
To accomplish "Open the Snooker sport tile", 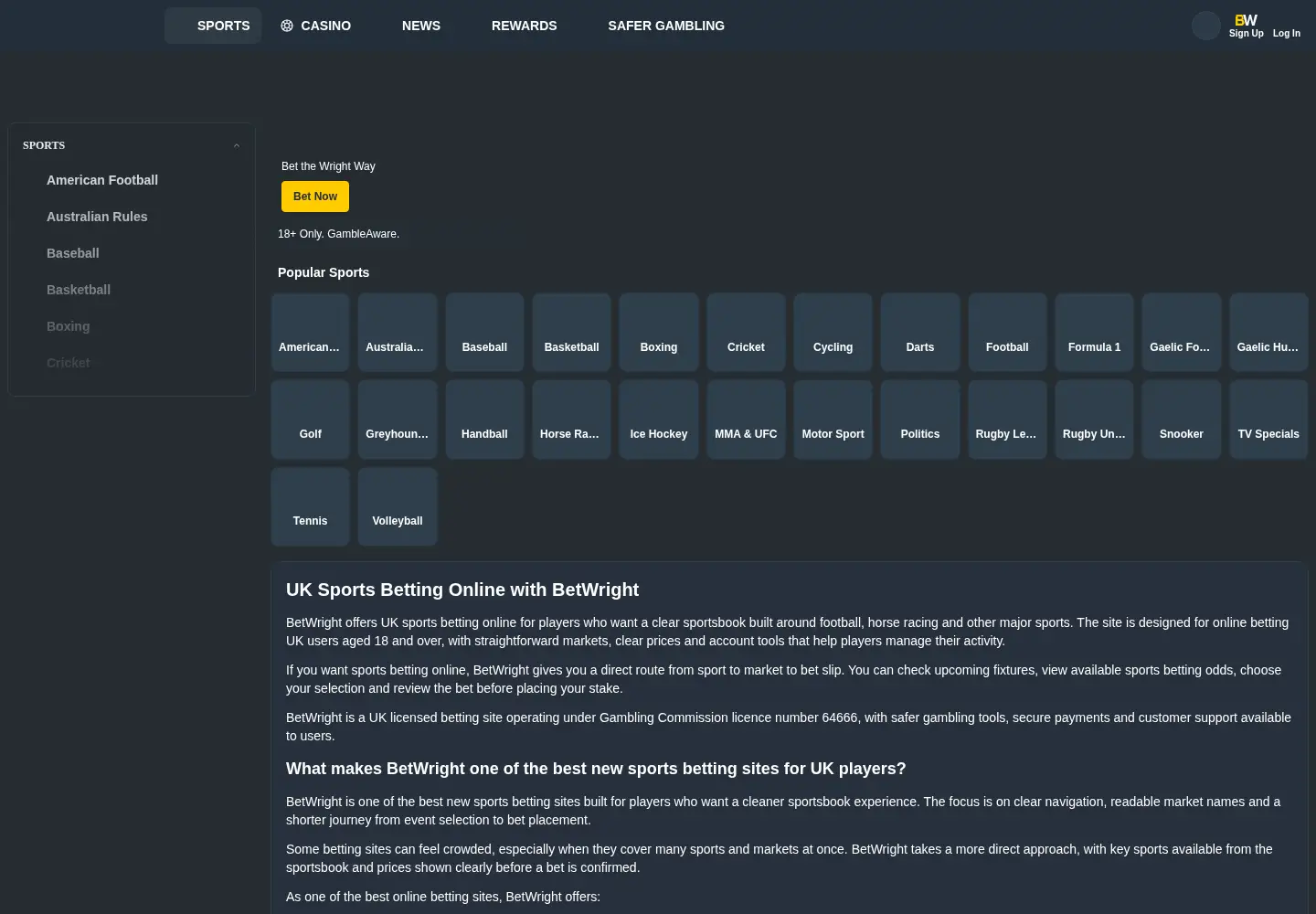I will tap(1182, 419).
